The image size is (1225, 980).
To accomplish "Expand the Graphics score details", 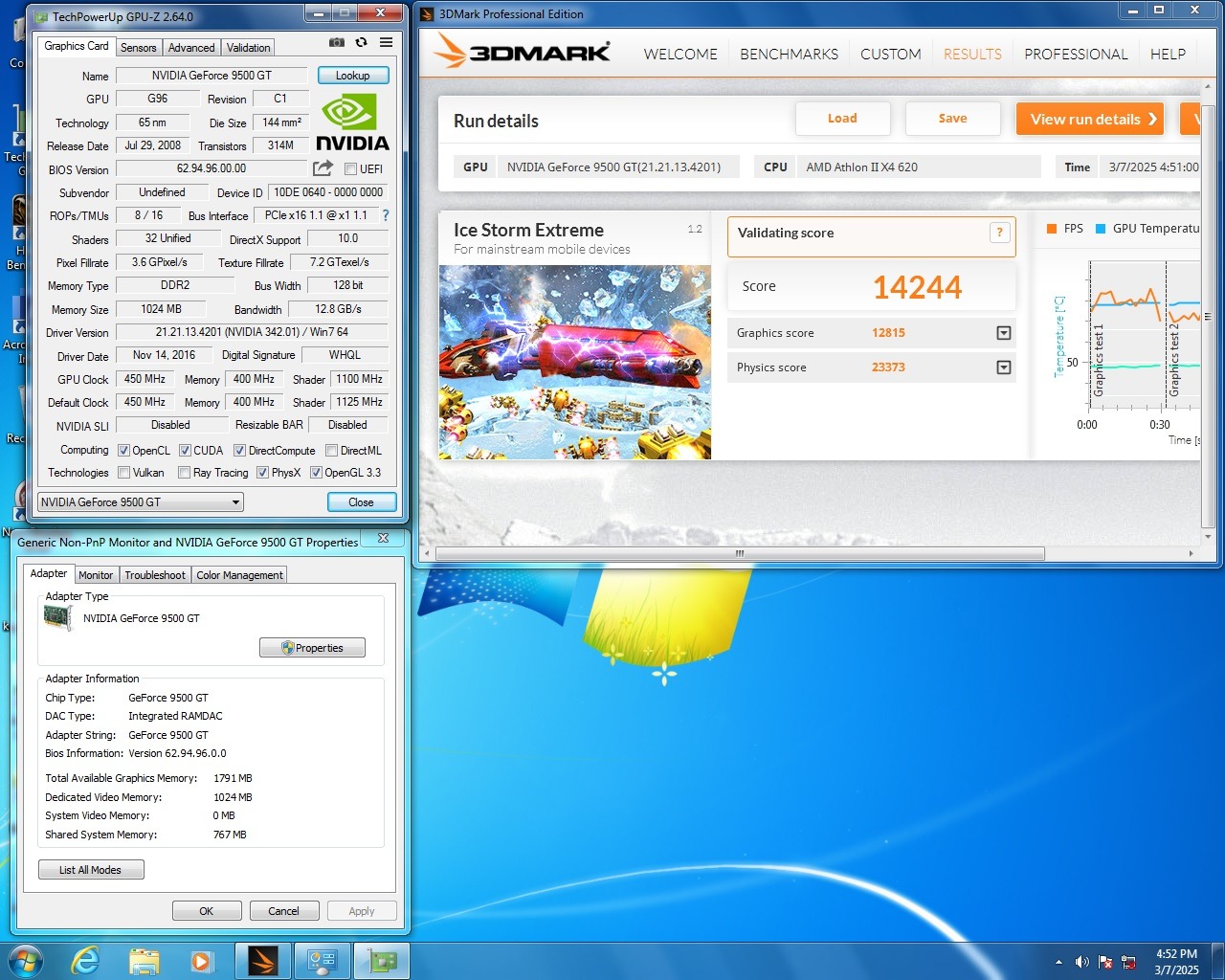I will (x=1003, y=333).
